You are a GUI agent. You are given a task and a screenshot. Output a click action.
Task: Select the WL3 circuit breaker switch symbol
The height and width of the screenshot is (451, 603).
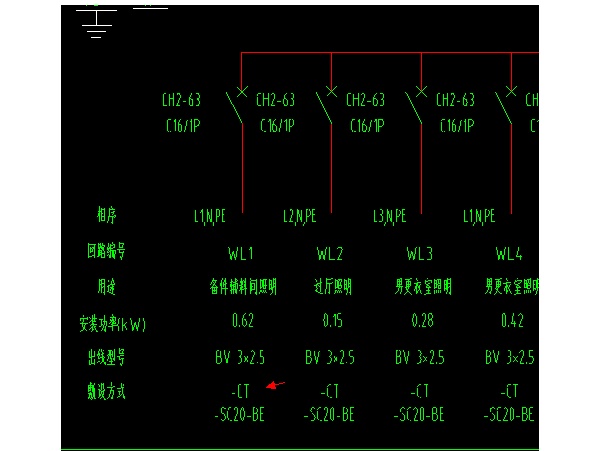pos(416,102)
